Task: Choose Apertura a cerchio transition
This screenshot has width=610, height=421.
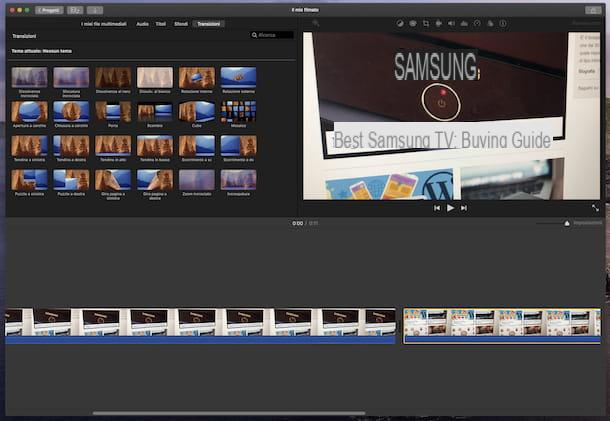Action: coord(30,114)
